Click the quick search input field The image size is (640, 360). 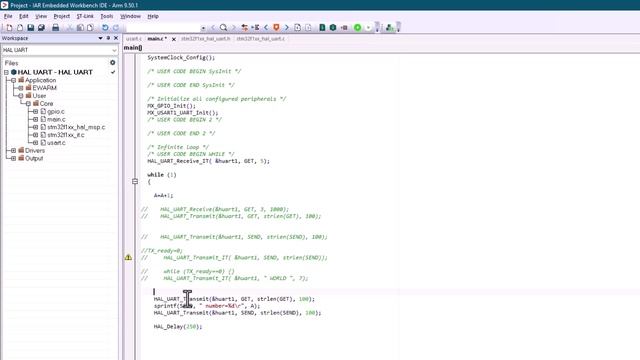pyautogui.click(x=163, y=28)
